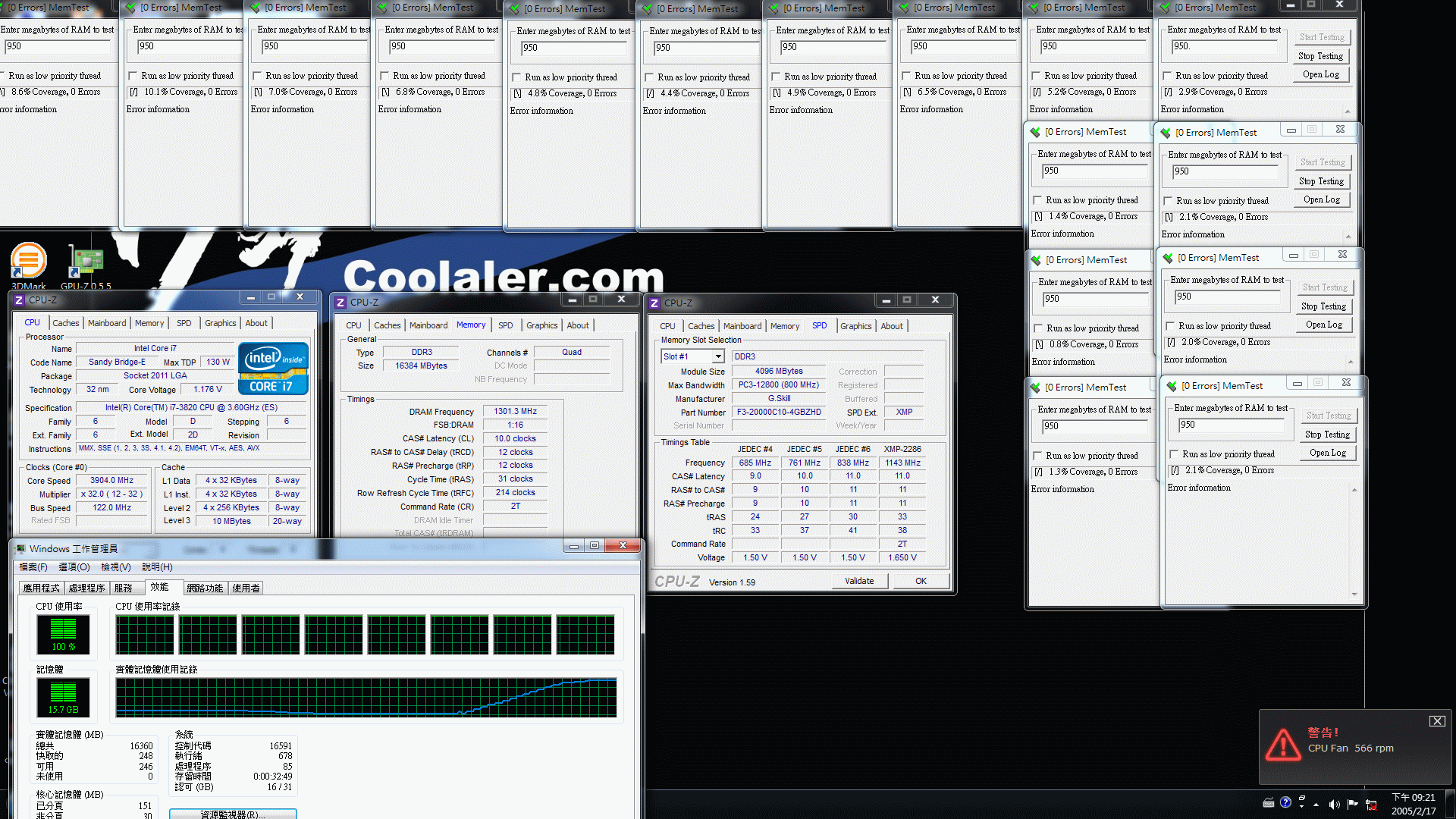Click the red warning triangle in the CPU Fan alert
Image resolution: width=1456 pixels, height=819 pixels.
coord(1283,745)
